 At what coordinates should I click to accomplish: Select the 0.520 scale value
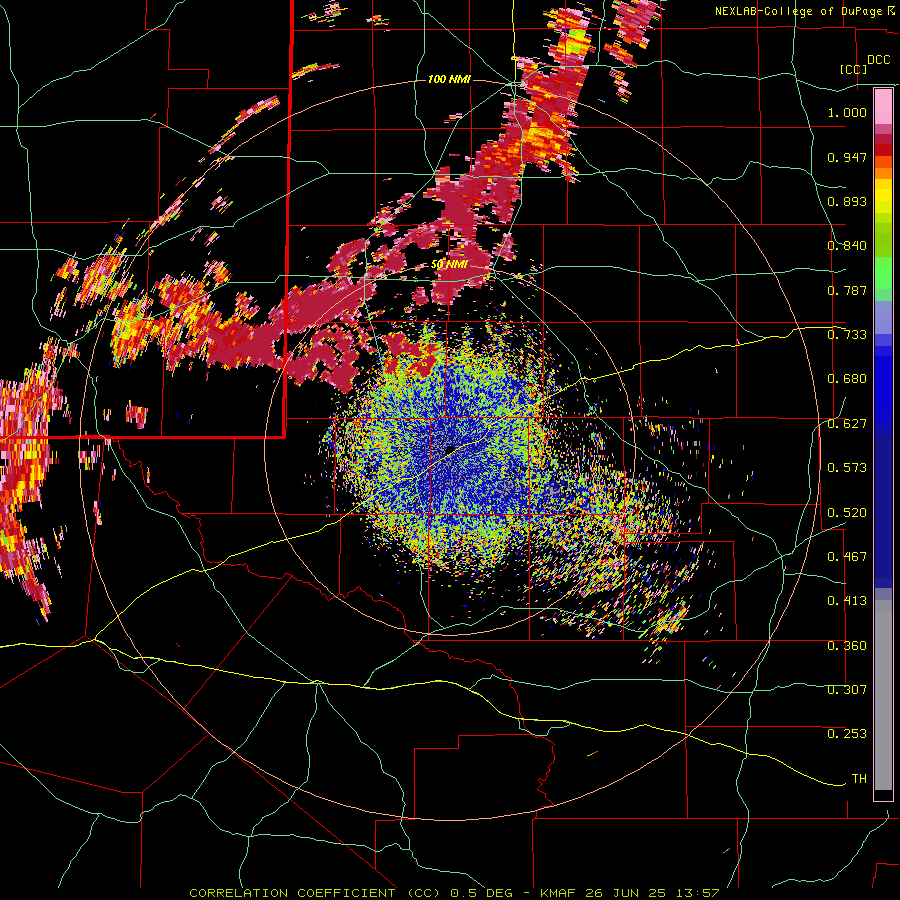[x=847, y=513]
